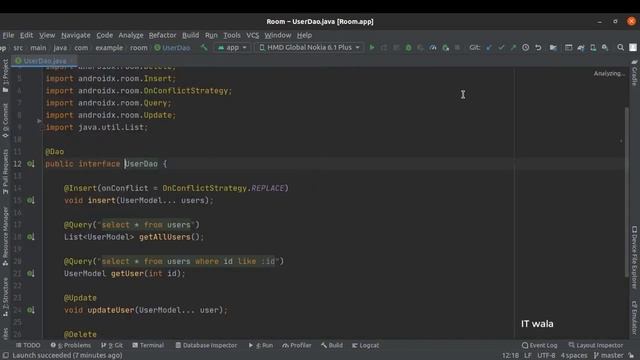Open the Run tool window in the bottom bar
This screenshot has height=360, width=640.
[261, 345]
